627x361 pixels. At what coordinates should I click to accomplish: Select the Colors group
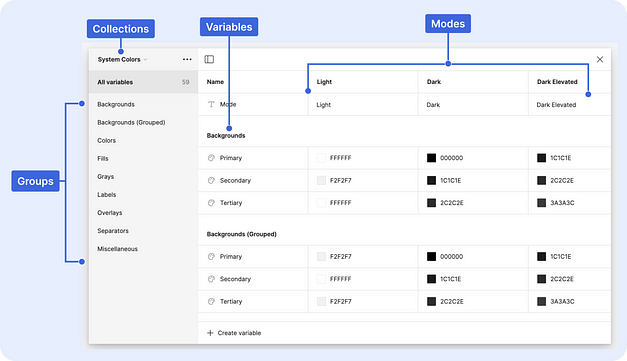106,140
